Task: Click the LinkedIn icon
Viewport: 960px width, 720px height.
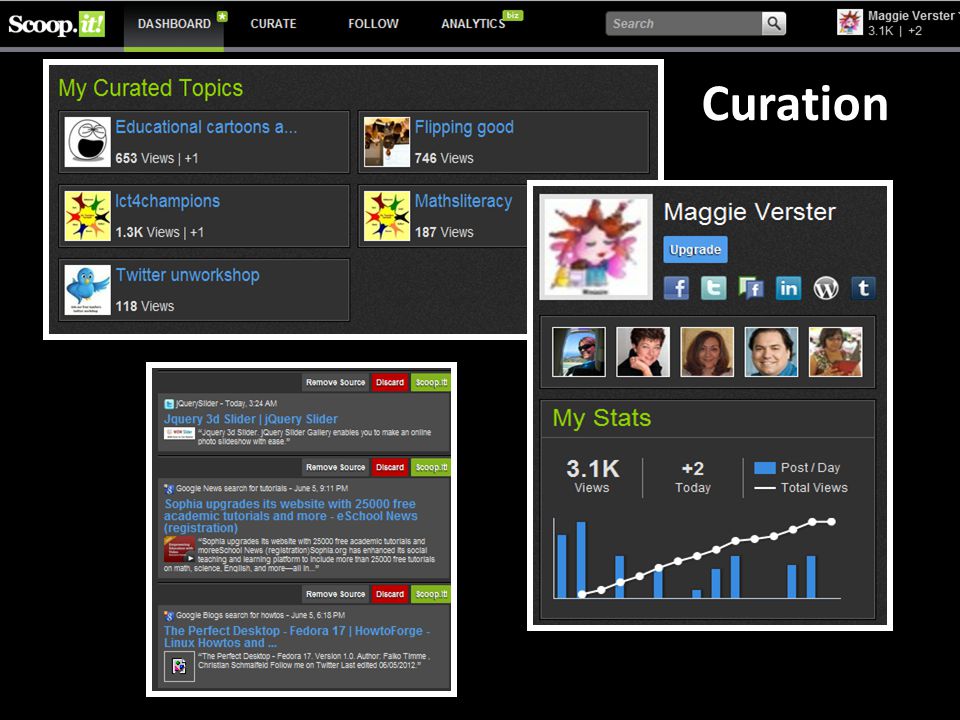Action: click(x=789, y=288)
